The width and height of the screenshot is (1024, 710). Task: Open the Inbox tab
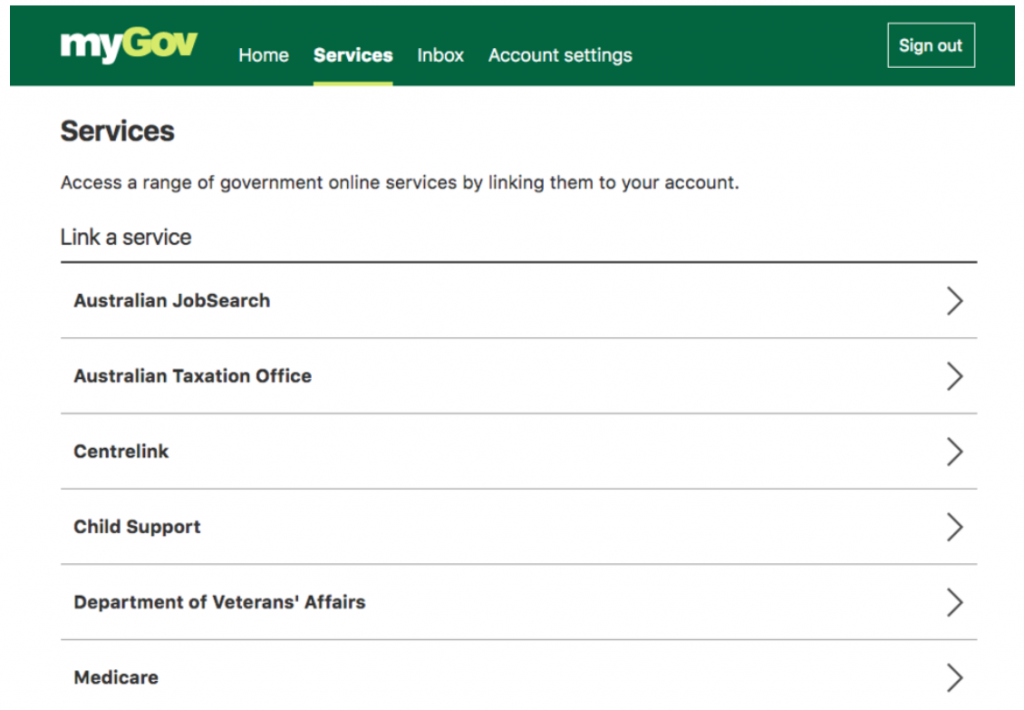point(440,56)
